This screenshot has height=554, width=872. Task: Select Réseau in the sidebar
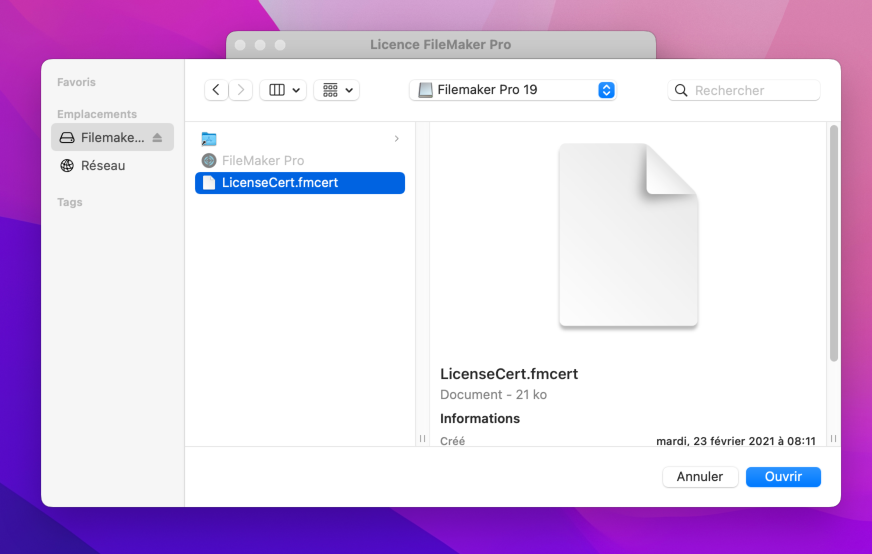point(102,166)
